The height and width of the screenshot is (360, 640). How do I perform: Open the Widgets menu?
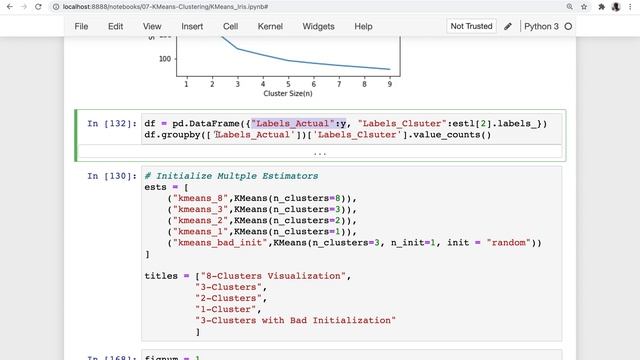(x=318, y=27)
